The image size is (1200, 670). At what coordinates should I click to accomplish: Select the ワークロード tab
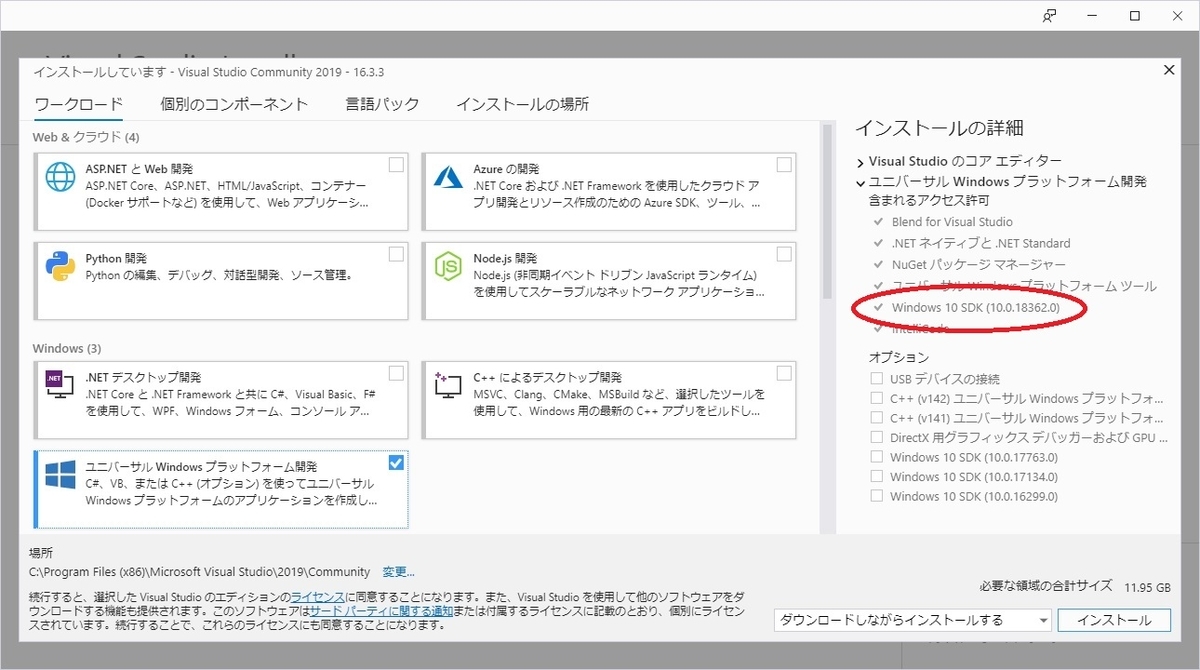[x=78, y=104]
